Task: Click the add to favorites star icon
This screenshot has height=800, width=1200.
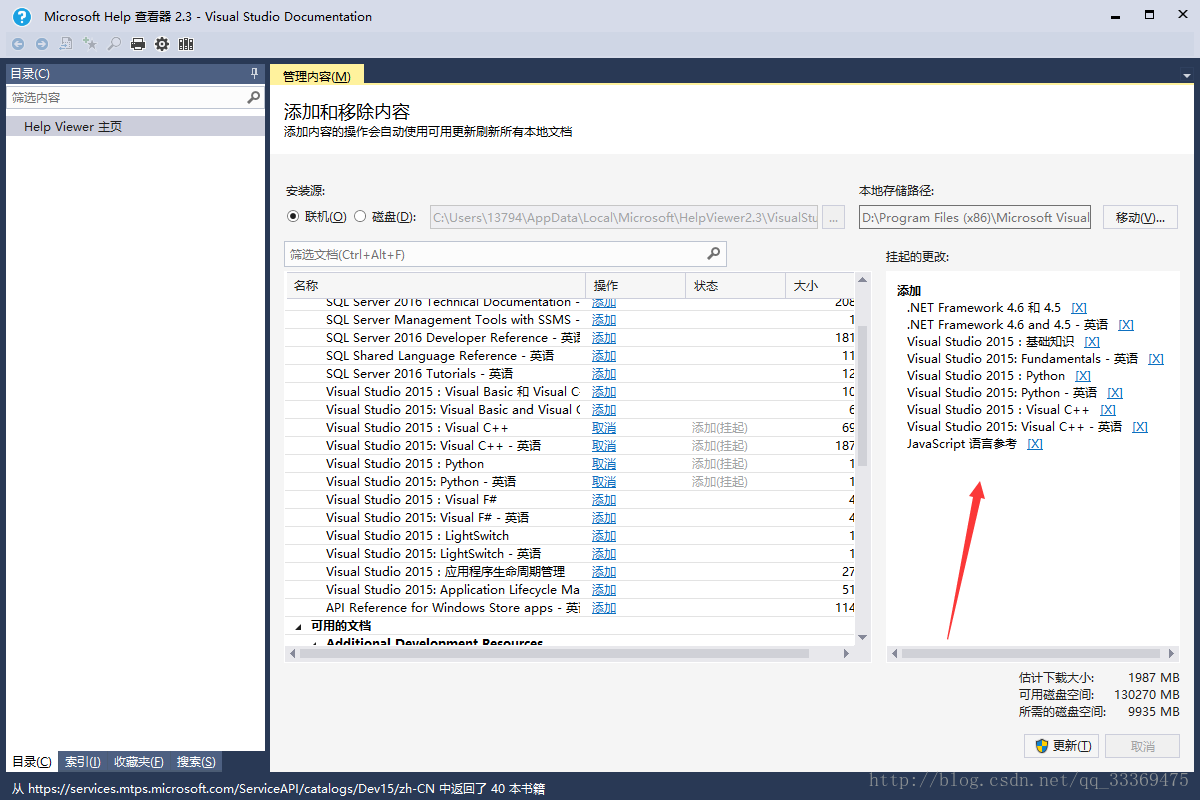Action: pos(90,44)
